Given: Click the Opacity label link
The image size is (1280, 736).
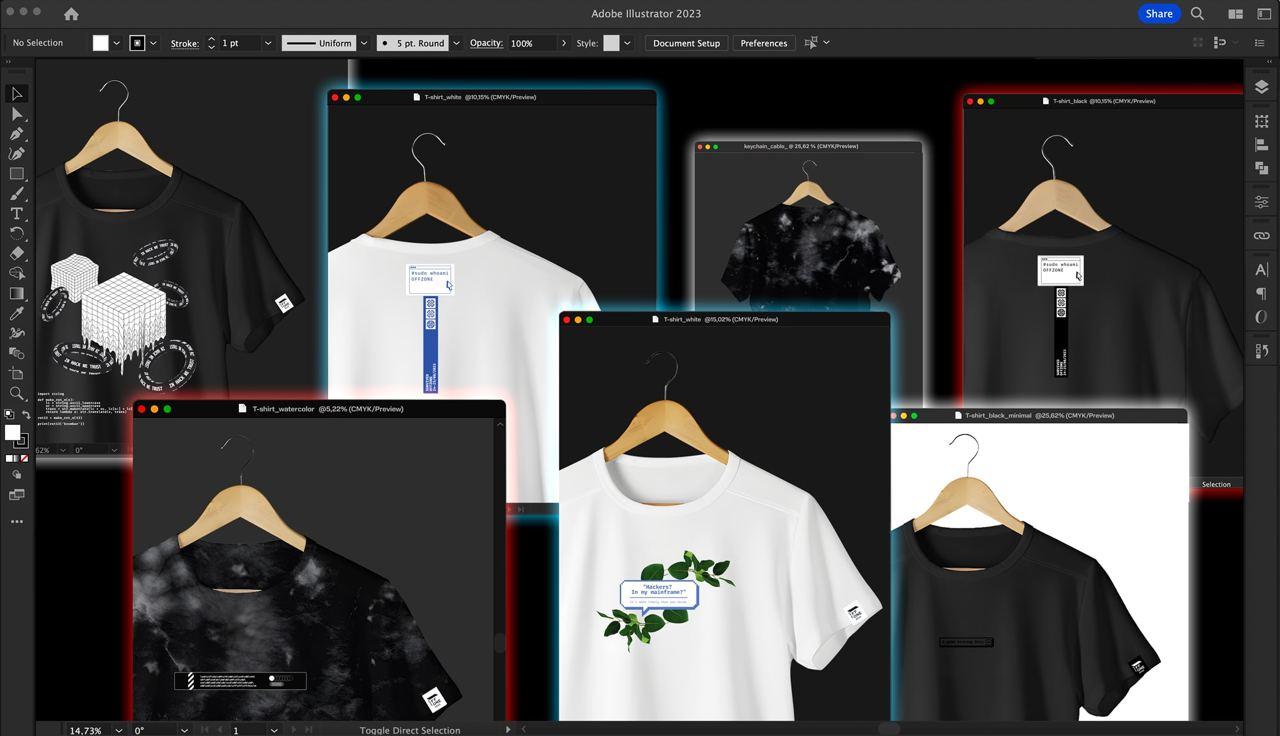Looking at the screenshot, I should point(486,43).
